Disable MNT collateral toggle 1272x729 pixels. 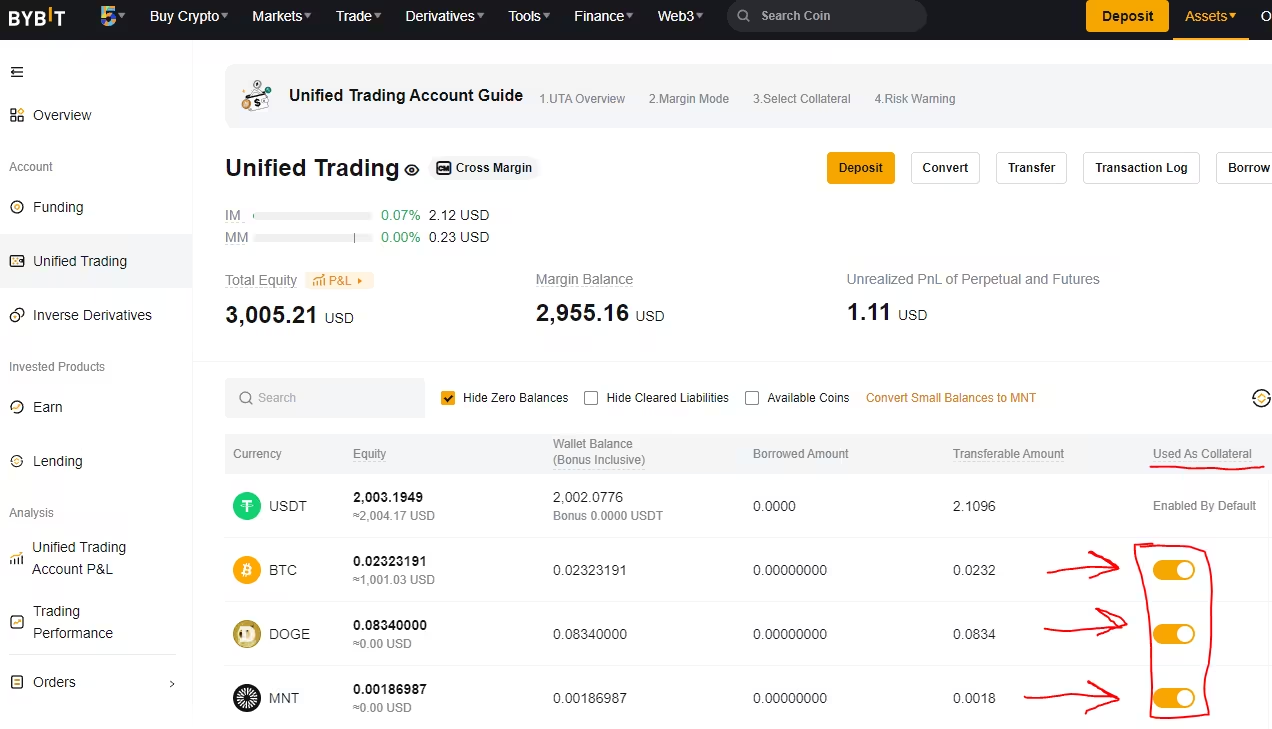1174,698
